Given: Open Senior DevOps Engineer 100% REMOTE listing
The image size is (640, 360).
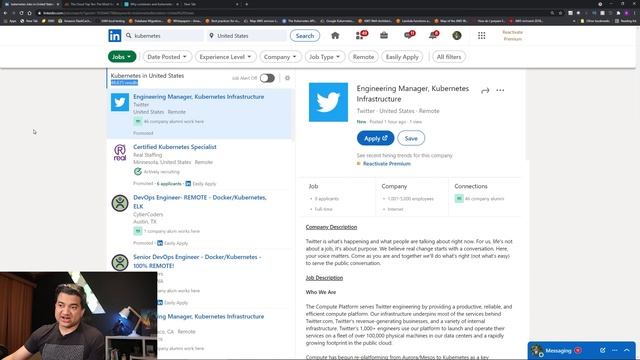Looking at the screenshot, I should (x=197, y=261).
